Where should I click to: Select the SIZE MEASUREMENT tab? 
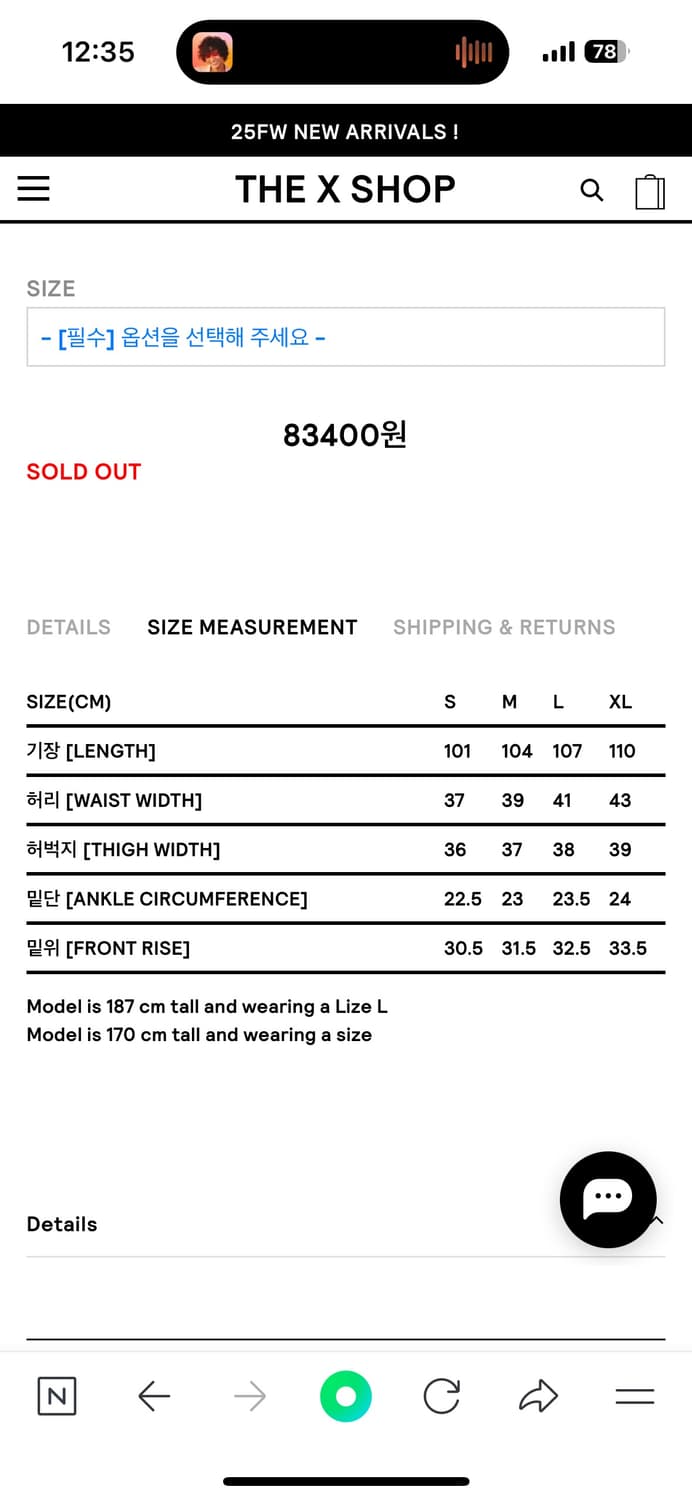tap(252, 627)
